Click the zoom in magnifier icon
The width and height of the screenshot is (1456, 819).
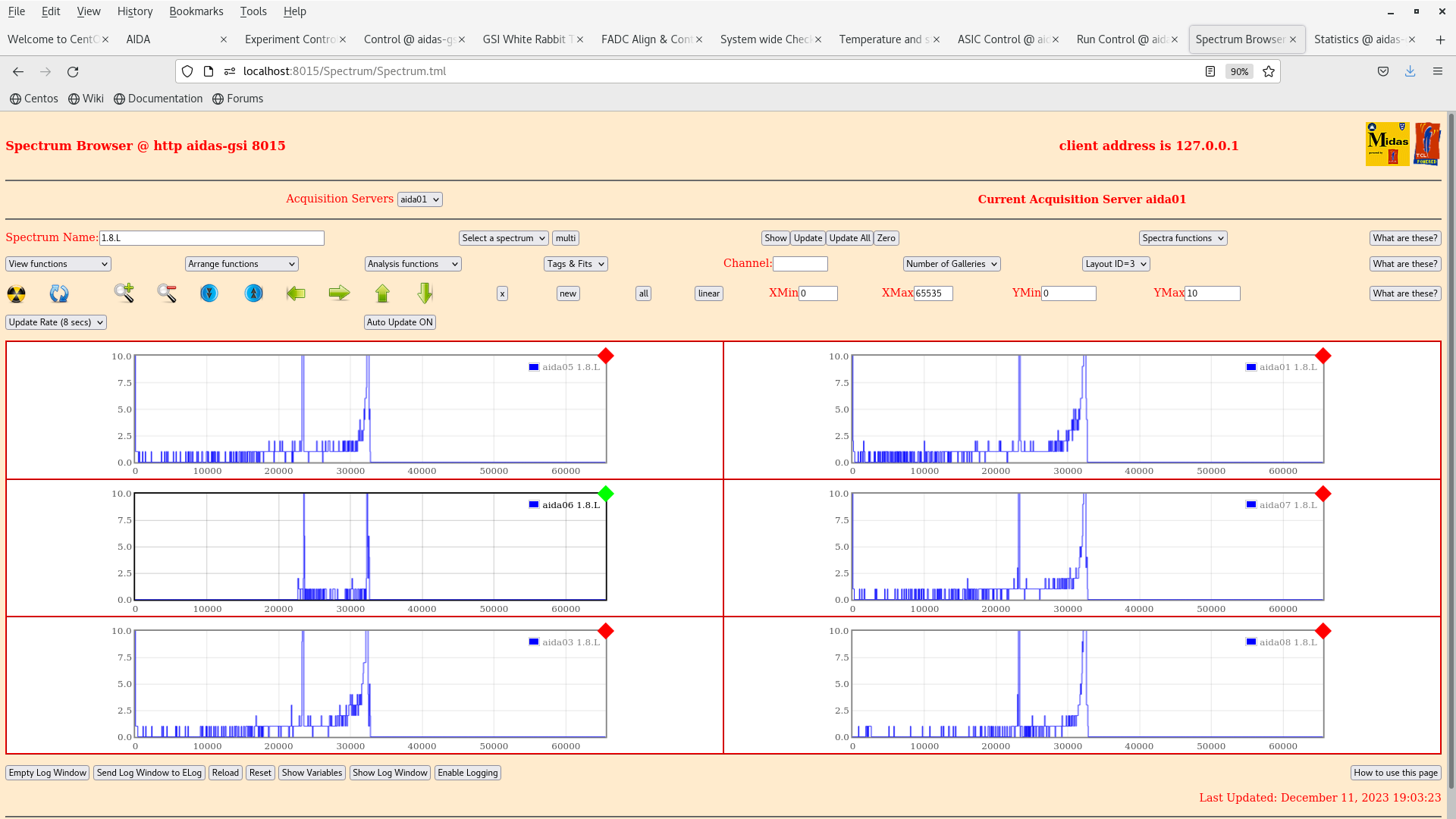pos(124,293)
